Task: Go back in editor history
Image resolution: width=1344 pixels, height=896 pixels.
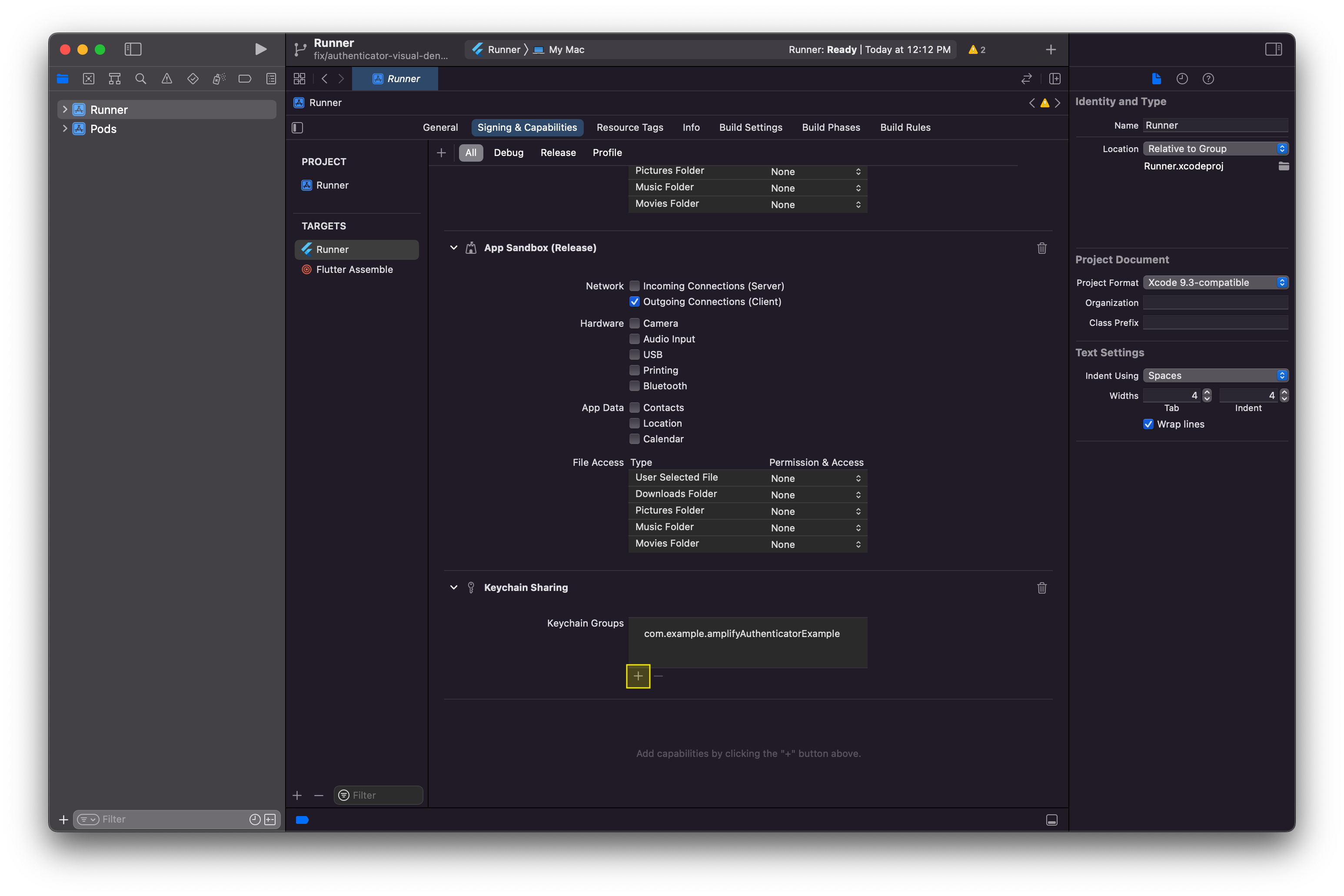Action: [324, 79]
